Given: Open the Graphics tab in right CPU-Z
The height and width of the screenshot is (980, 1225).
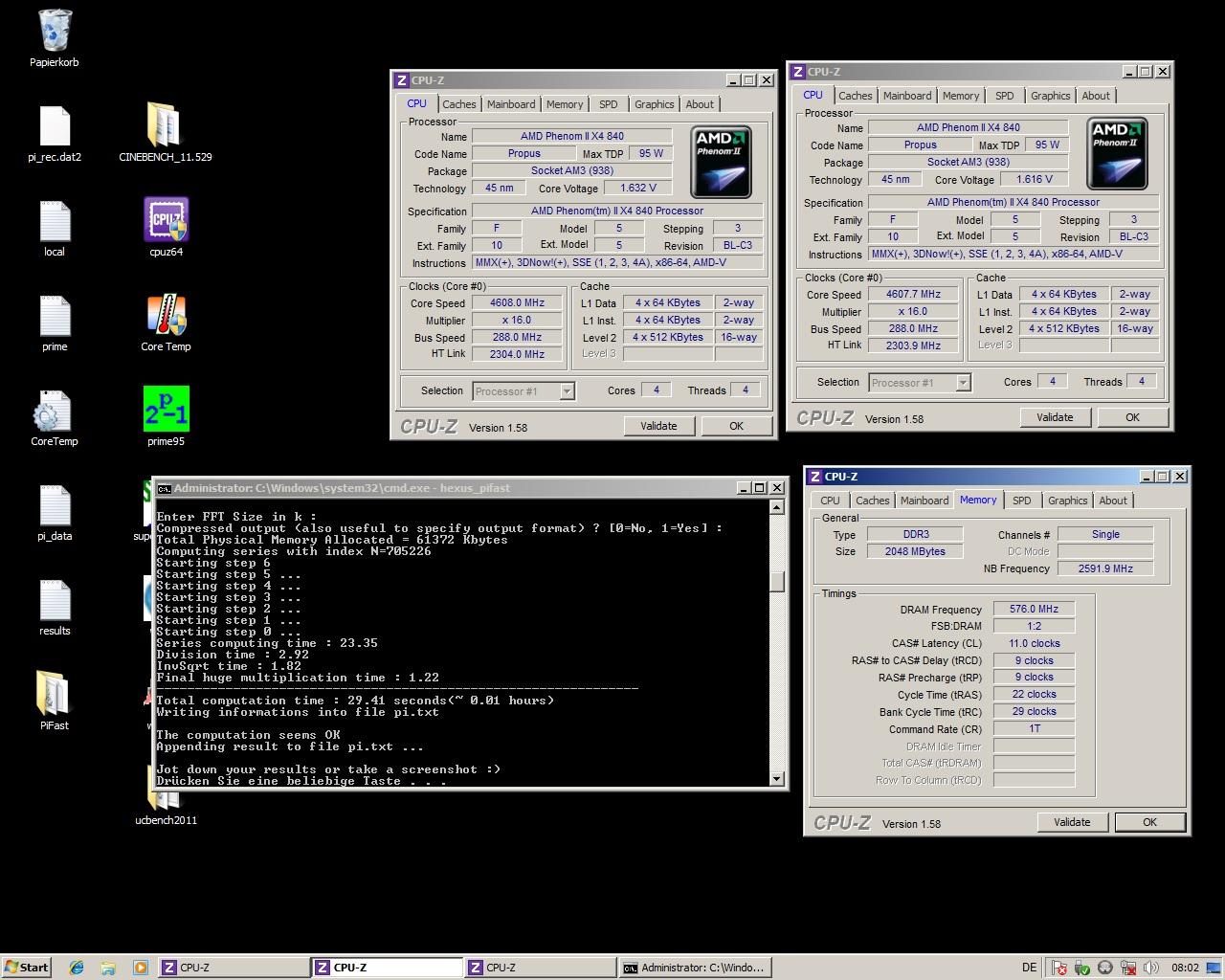Looking at the screenshot, I should tap(1050, 96).
